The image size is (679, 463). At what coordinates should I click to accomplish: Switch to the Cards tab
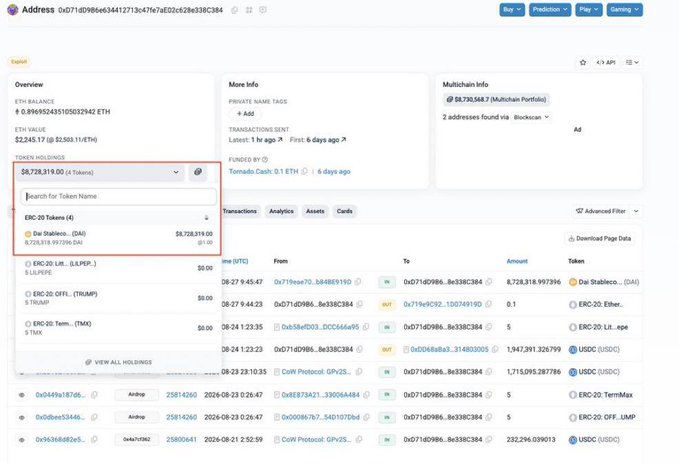point(344,211)
